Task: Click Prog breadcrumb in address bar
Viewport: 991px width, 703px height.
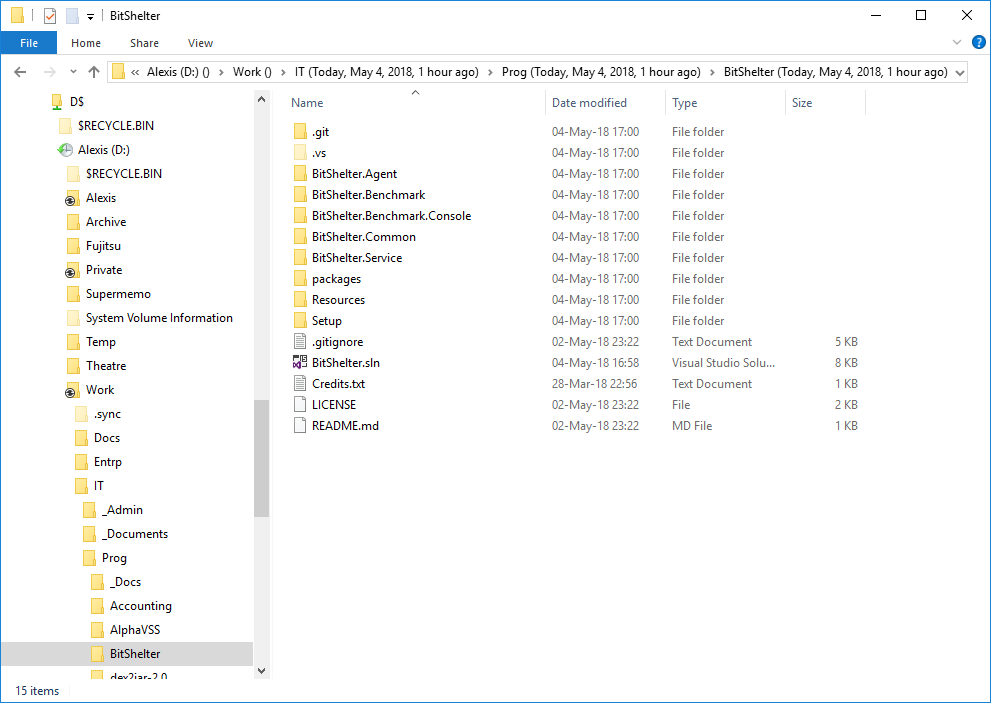Action: pos(601,72)
